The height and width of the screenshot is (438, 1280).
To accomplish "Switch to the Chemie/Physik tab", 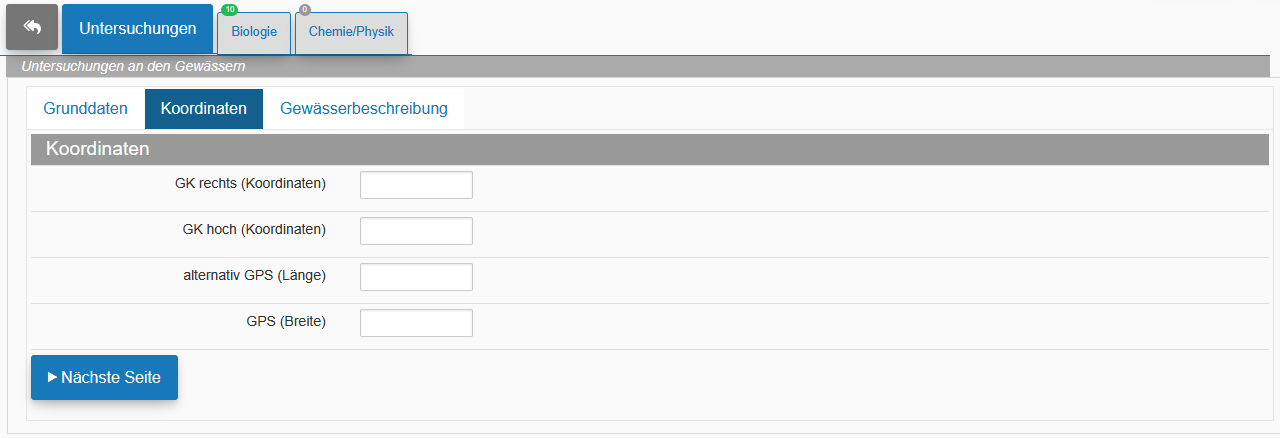I will 351,32.
